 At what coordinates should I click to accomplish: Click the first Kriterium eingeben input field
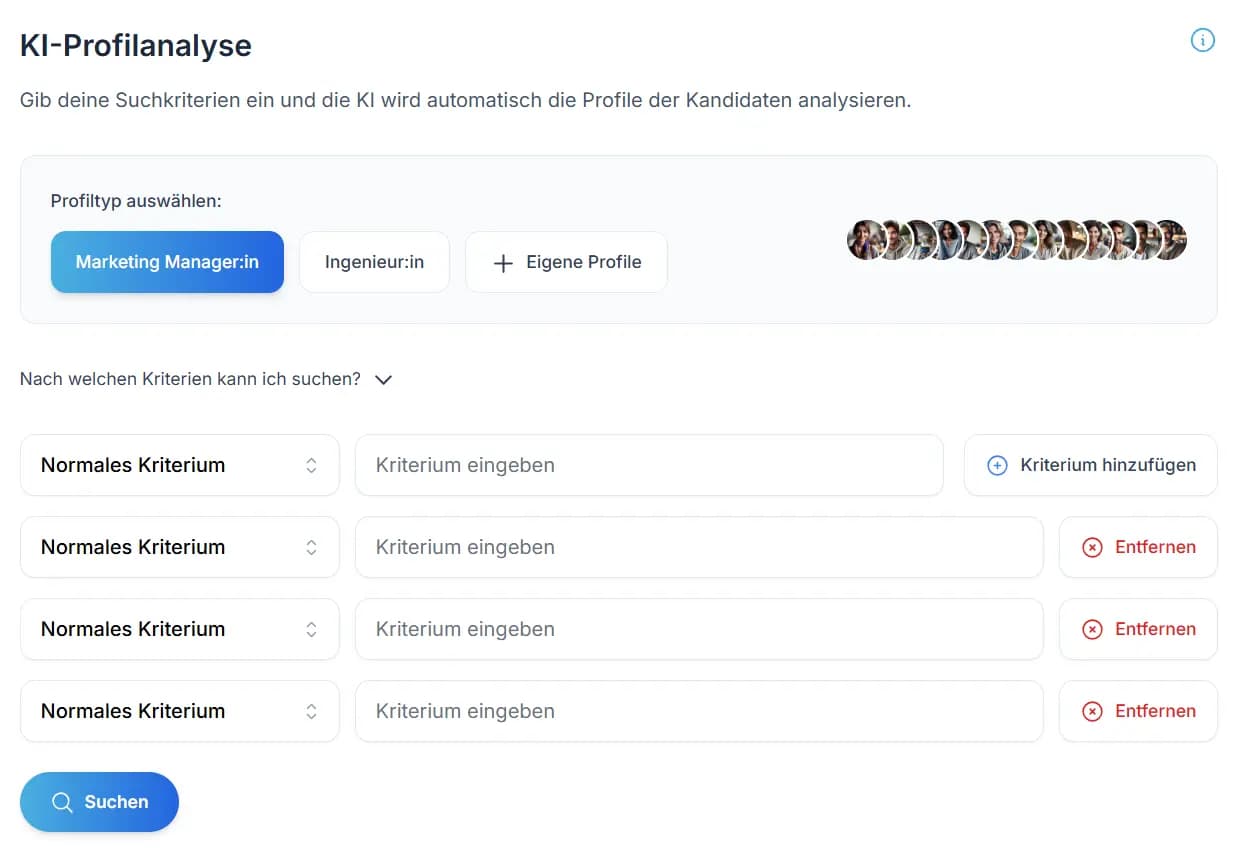[649, 465]
